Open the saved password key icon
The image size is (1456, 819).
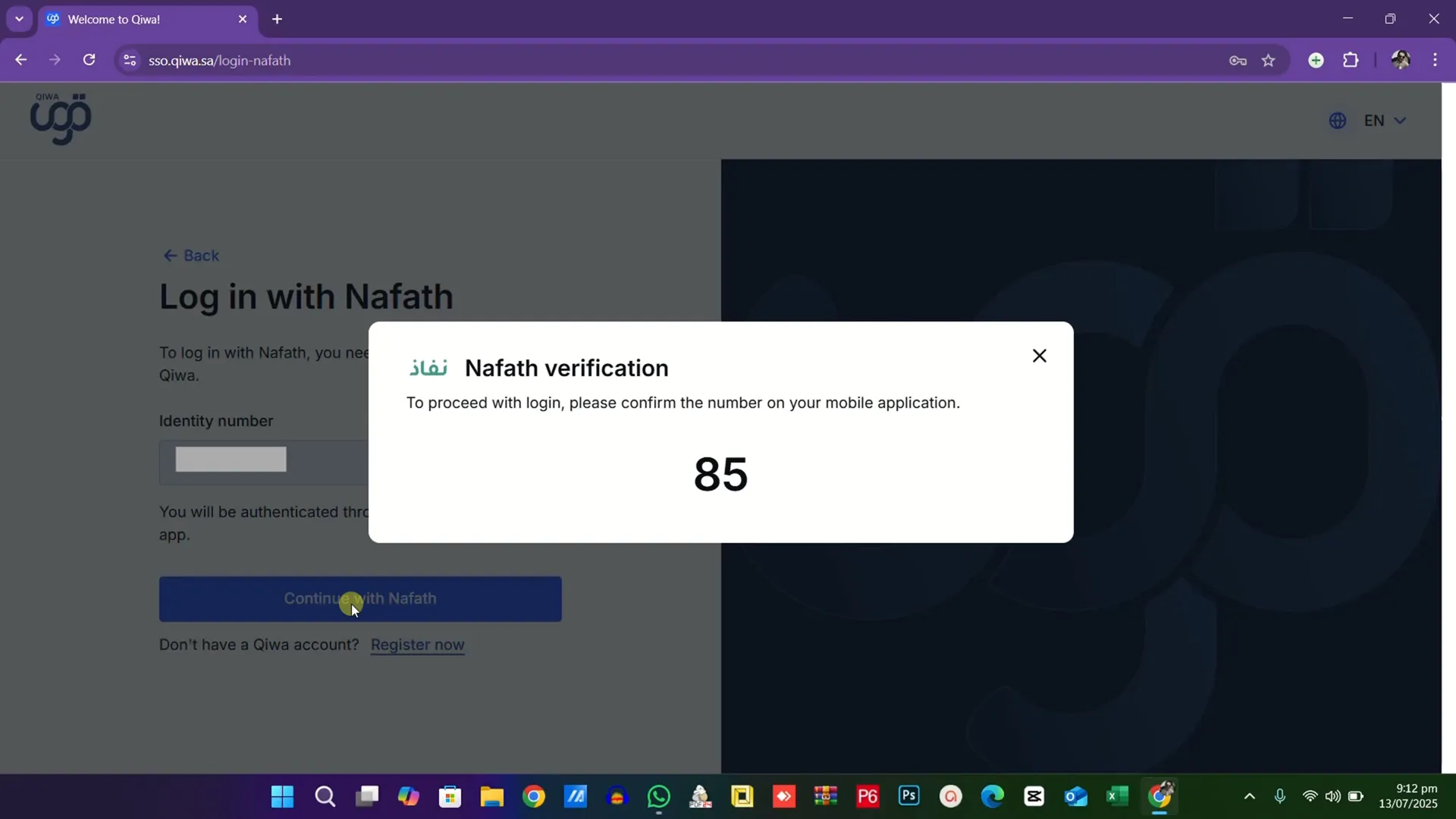coord(1238,61)
